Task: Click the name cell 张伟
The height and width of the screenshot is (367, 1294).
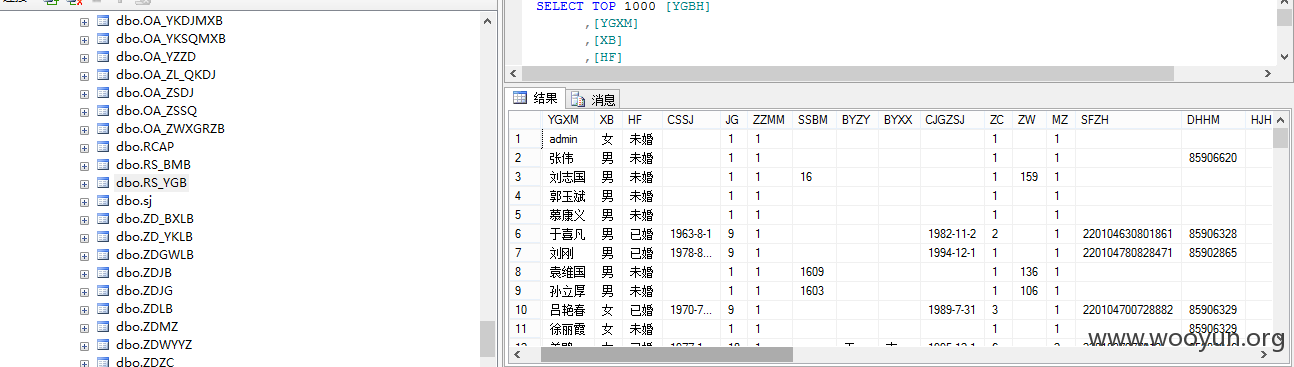Action: [x=568, y=158]
